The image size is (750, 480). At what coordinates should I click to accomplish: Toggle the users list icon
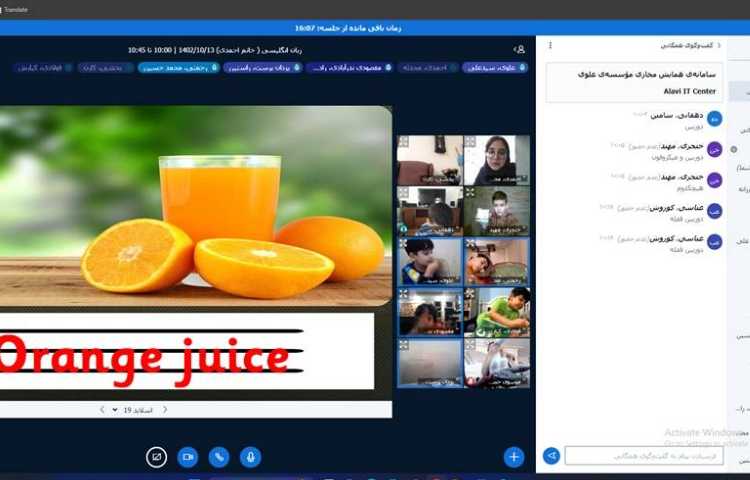pyautogui.click(x=519, y=49)
